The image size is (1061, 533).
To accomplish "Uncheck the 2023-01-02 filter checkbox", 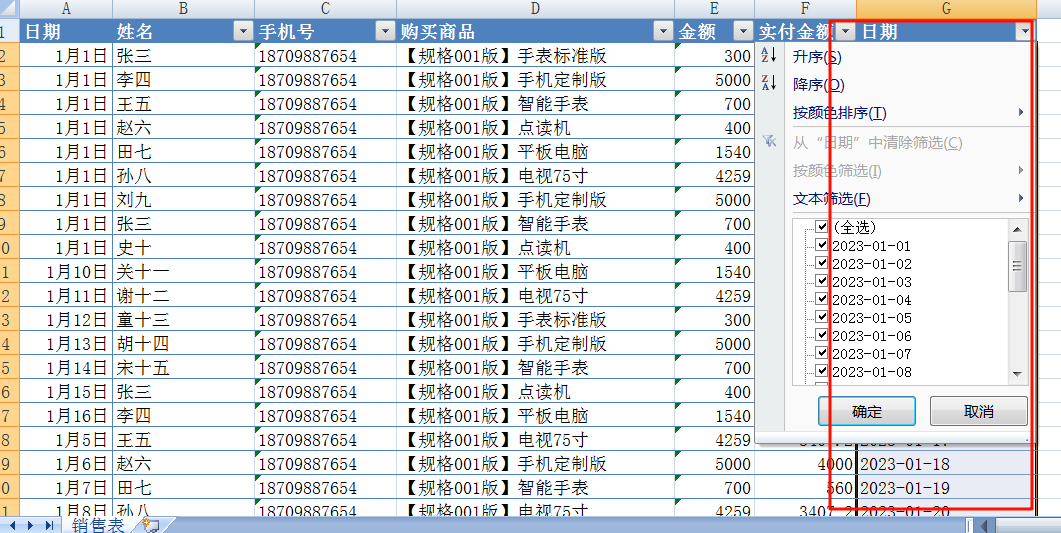I will pos(822,262).
